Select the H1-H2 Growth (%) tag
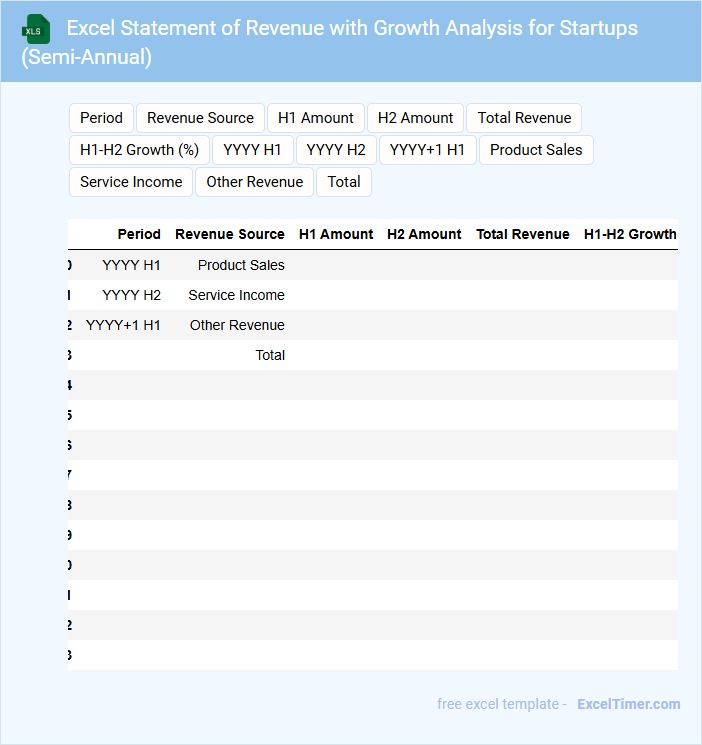702x745 pixels. coord(139,150)
